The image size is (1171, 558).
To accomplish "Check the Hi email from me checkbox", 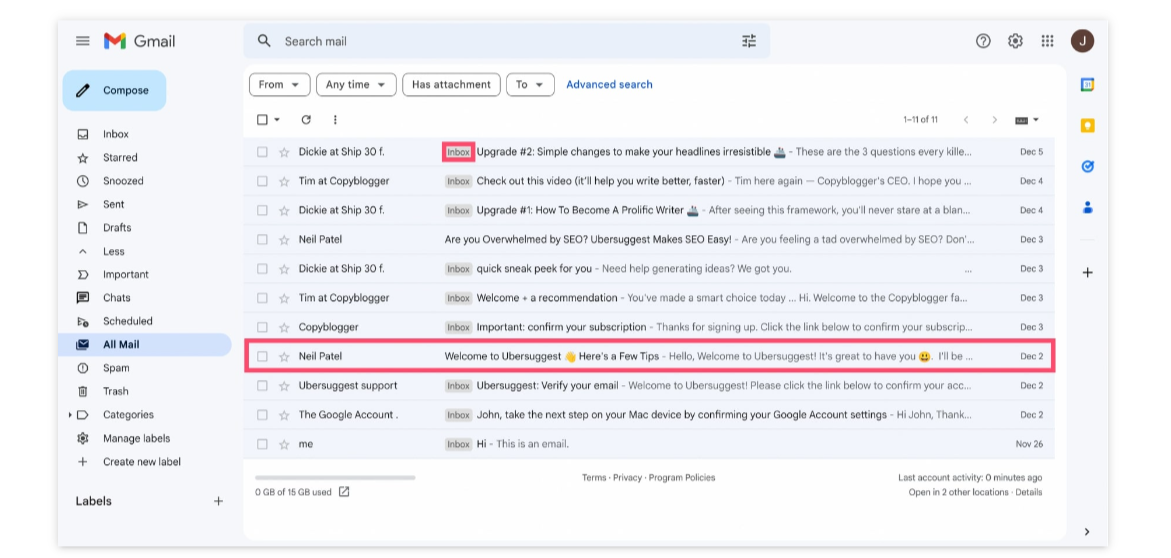I will (x=262, y=444).
